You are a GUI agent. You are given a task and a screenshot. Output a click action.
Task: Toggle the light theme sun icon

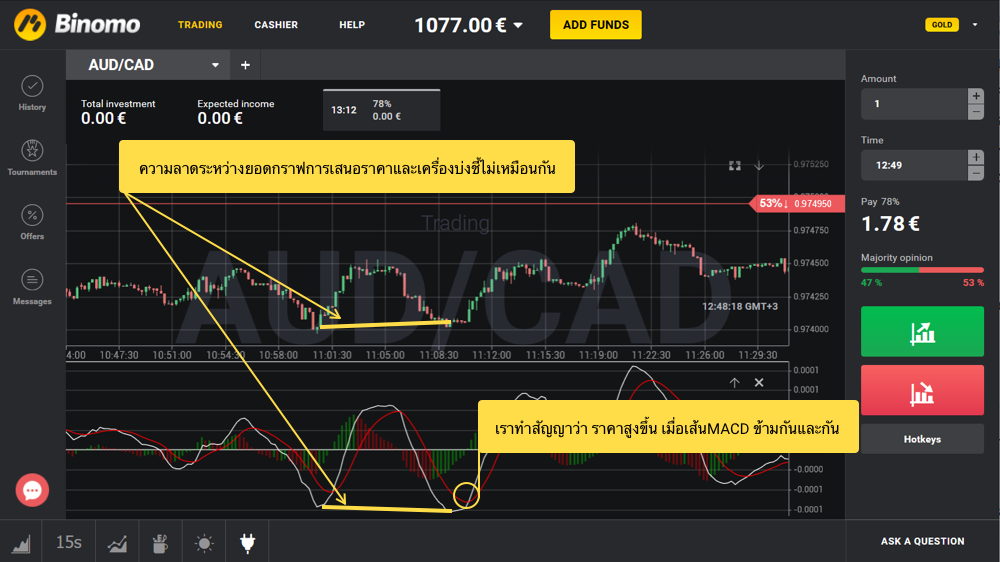point(204,543)
